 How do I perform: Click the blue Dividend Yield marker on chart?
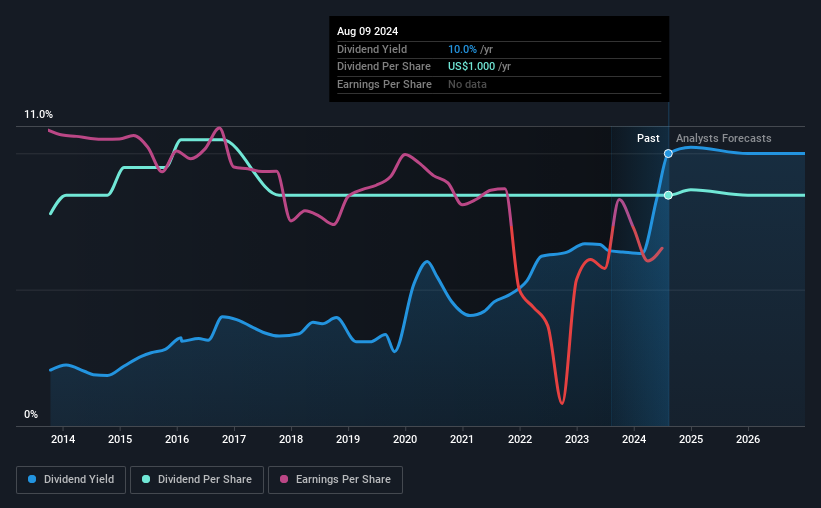(x=668, y=153)
